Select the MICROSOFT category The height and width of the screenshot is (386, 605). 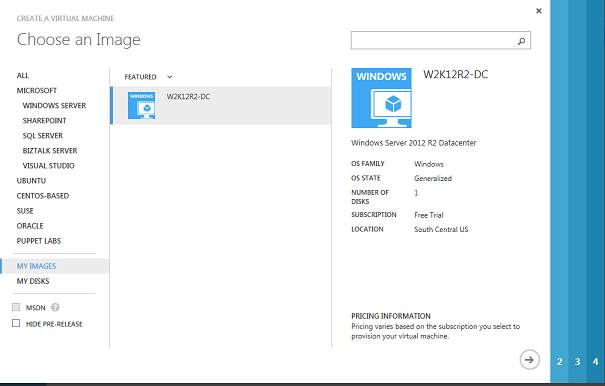tap(37, 91)
